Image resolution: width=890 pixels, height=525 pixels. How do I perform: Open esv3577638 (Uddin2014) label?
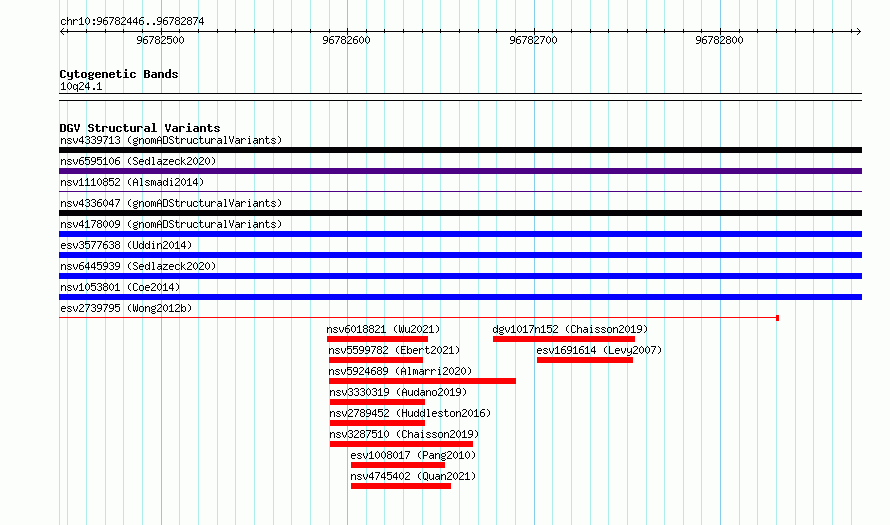(x=126, y=245)
